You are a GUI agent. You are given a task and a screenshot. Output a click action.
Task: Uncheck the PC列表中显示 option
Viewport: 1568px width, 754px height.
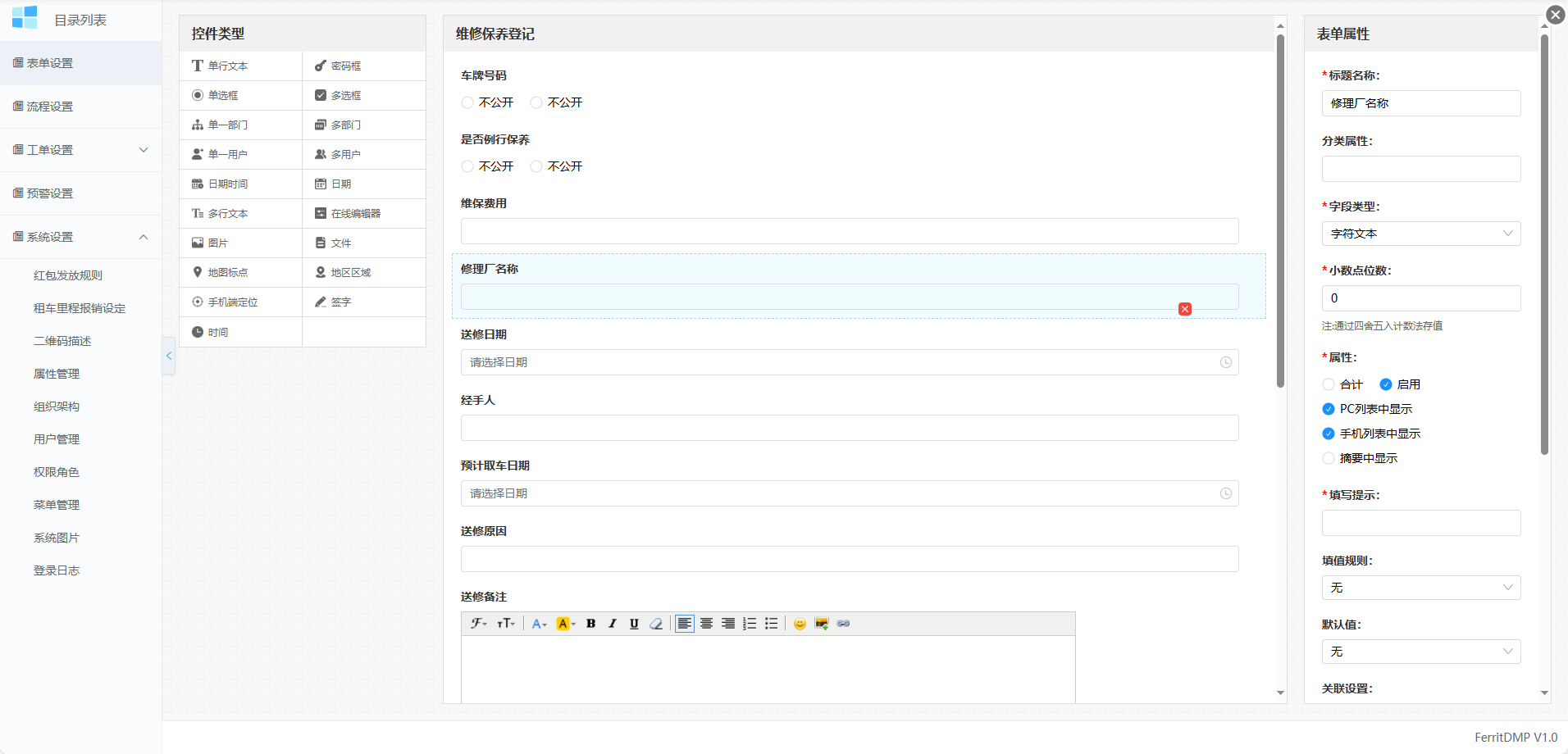pyautogui.click(x=1329, y=409)
